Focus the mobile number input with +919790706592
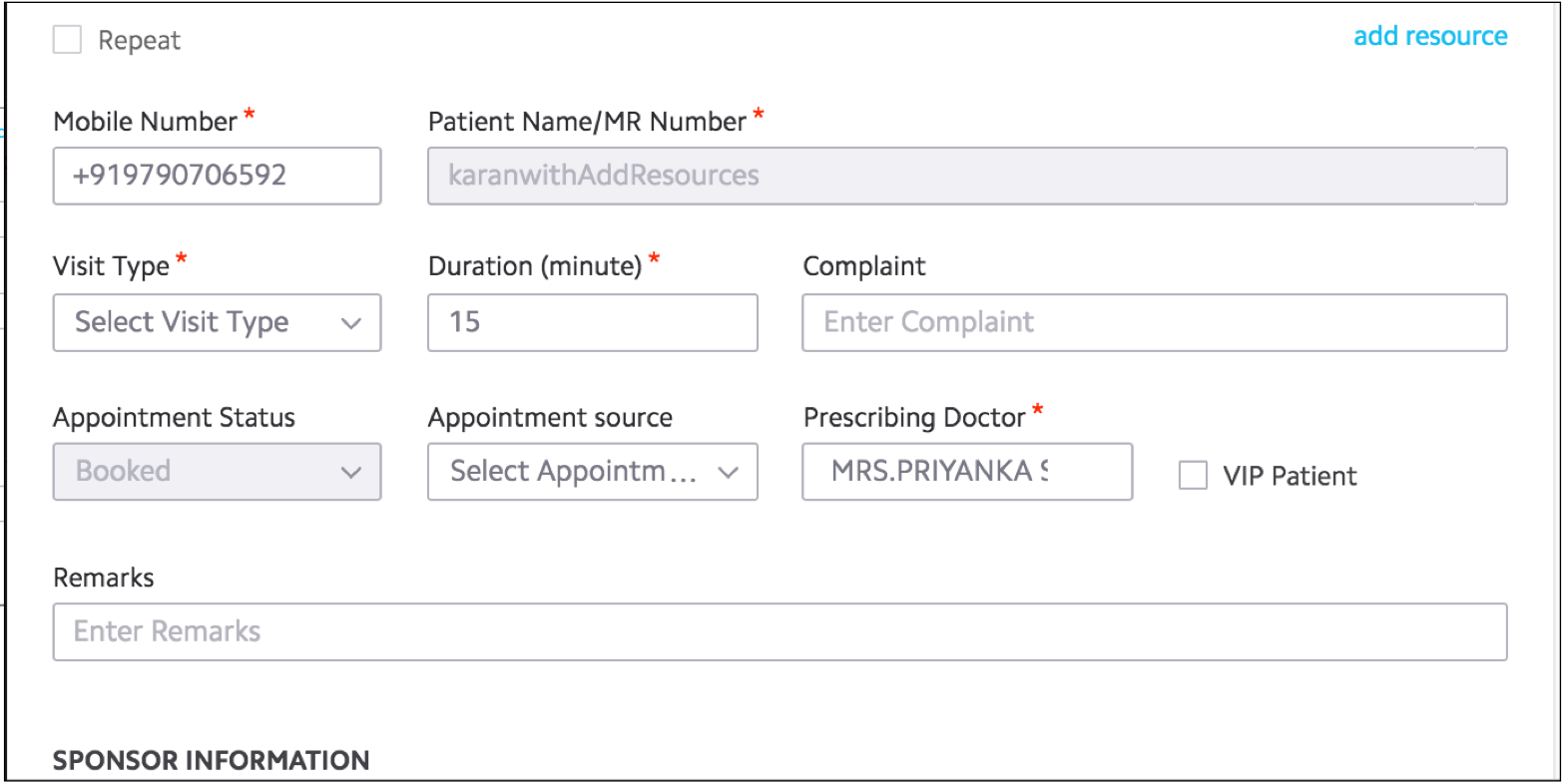 coord(217,177)
